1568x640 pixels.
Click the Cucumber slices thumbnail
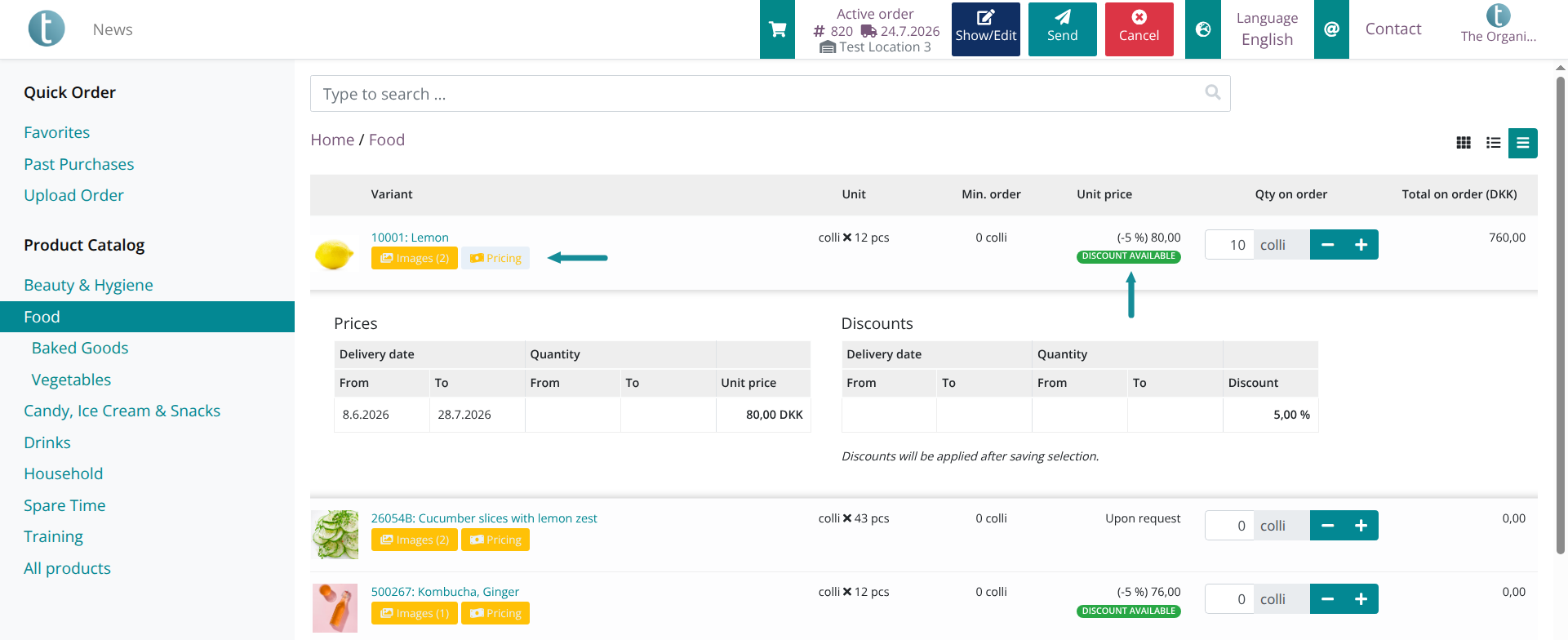(x=335, y=535)
